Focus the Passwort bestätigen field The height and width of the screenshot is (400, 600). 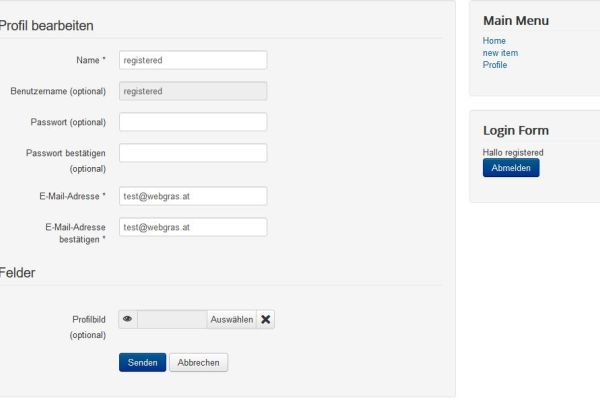193,153
